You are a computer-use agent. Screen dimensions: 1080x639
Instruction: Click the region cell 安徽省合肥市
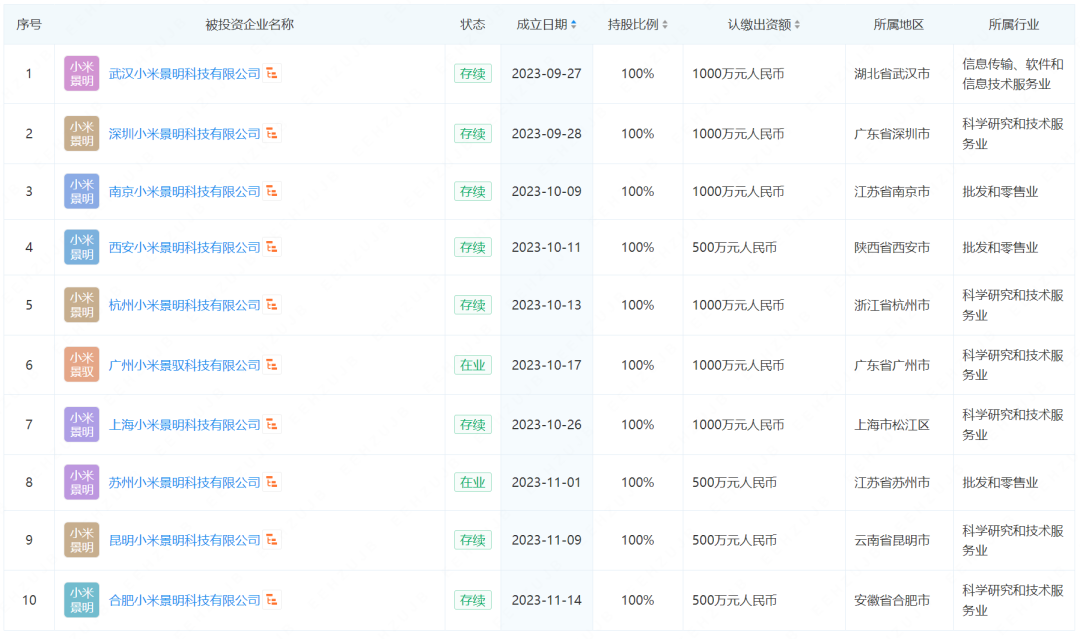pyautogui.click(x=892, y=600)
